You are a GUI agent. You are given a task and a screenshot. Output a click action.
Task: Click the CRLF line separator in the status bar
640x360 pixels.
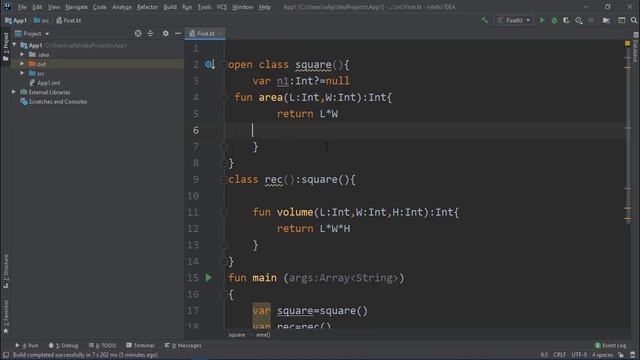560,355
